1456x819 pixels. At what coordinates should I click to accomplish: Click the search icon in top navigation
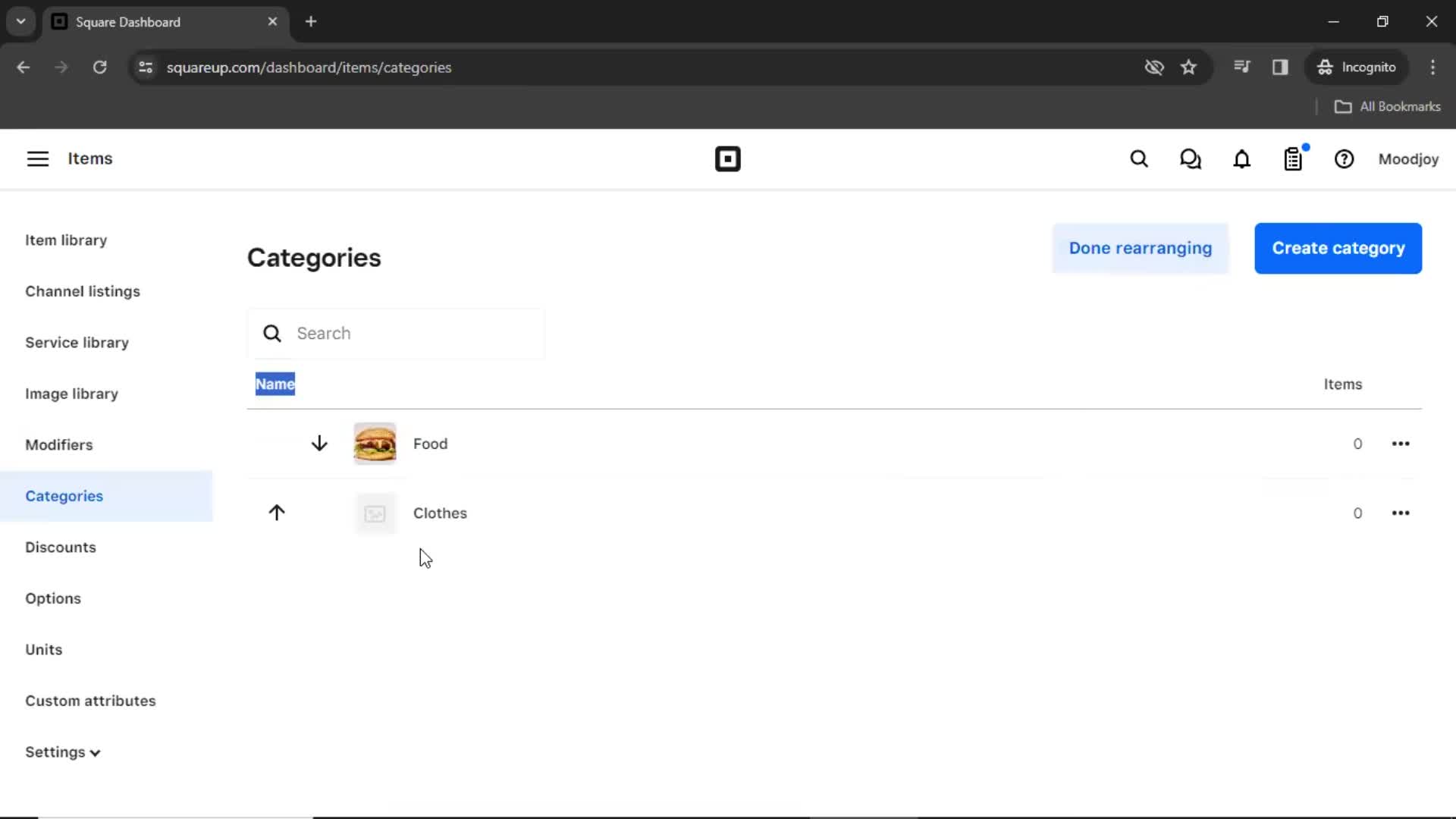[x=1139, y=159]
